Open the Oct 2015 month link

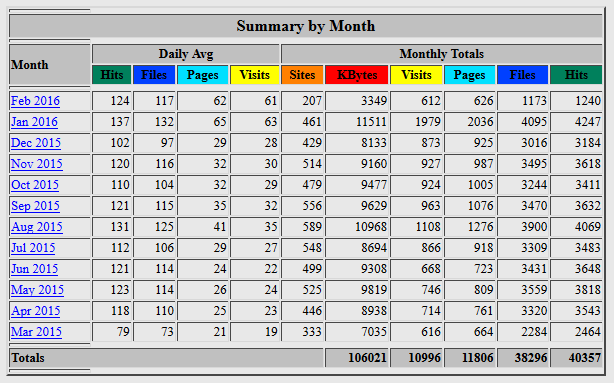[x=35, y=185]
